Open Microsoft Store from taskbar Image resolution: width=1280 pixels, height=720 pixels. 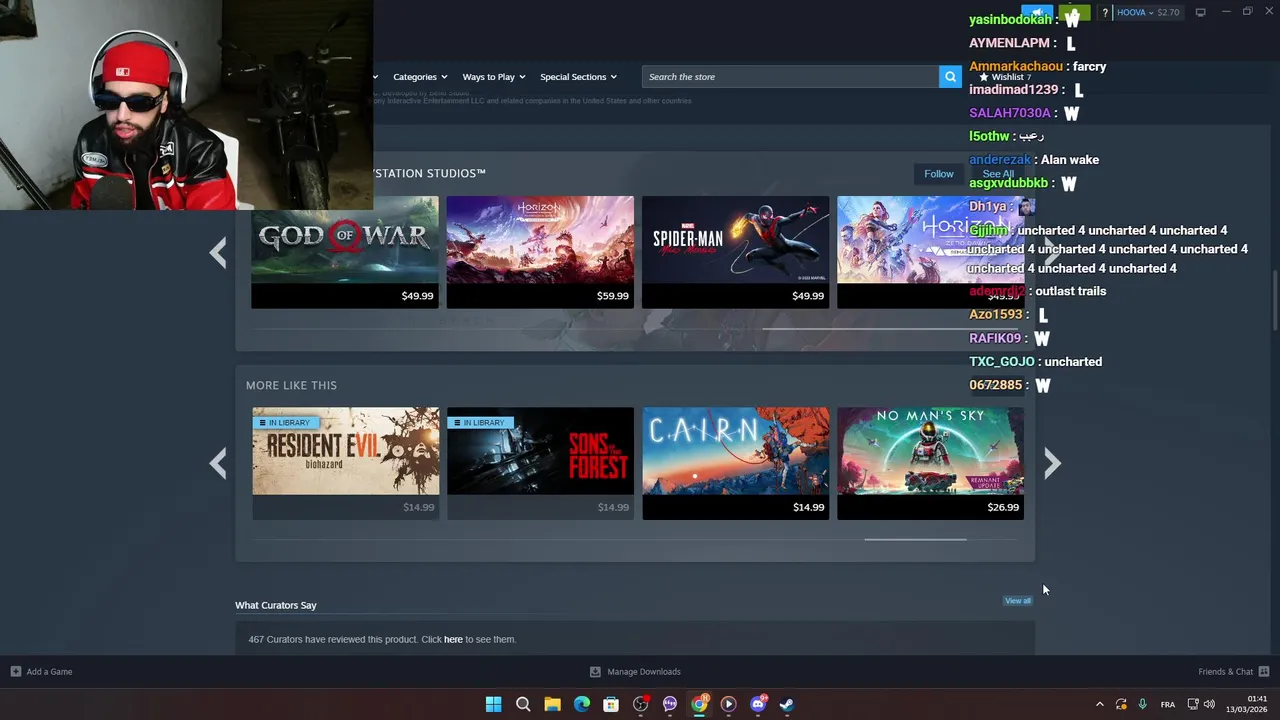coord(611,704)
